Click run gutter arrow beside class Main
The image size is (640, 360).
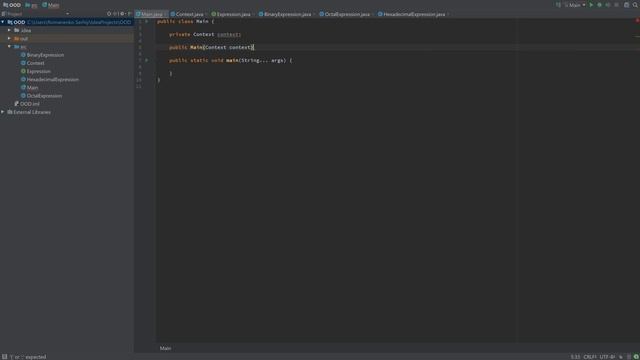[147, 21]
